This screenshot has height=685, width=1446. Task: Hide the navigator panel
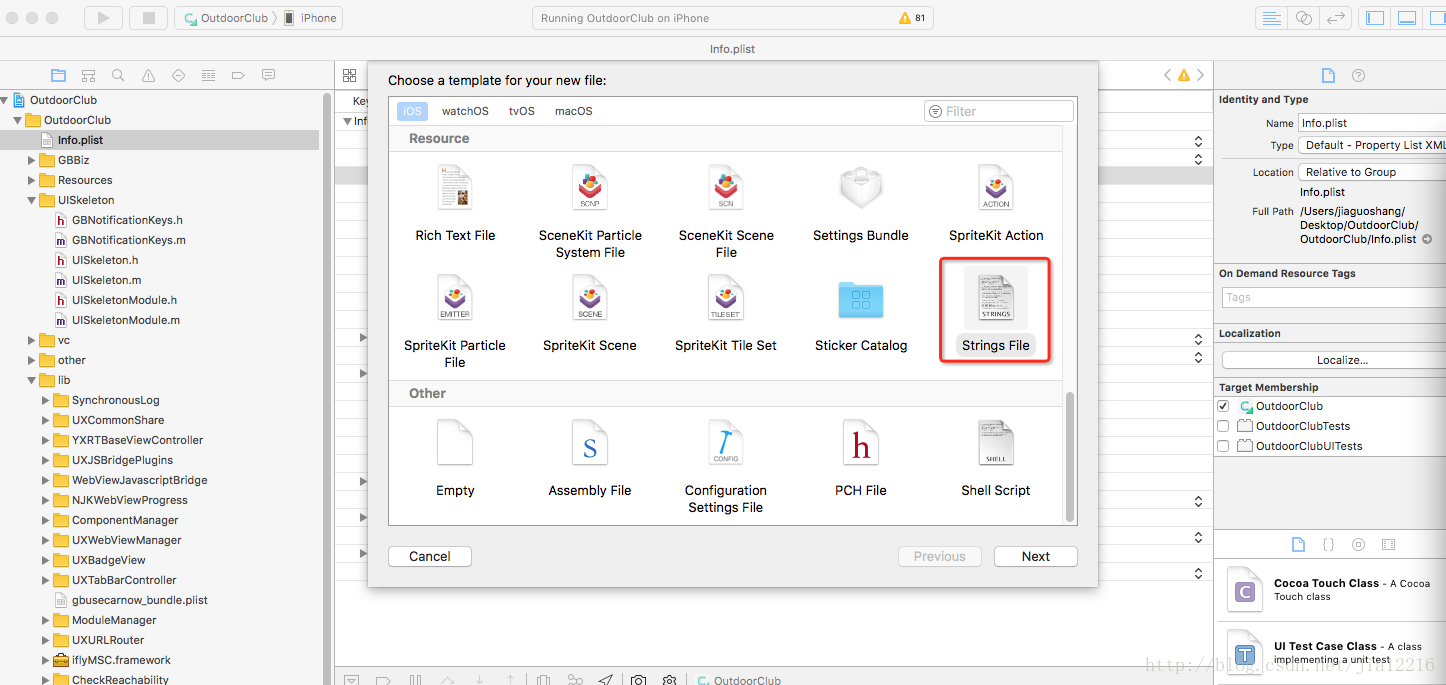pos(1375,18)
